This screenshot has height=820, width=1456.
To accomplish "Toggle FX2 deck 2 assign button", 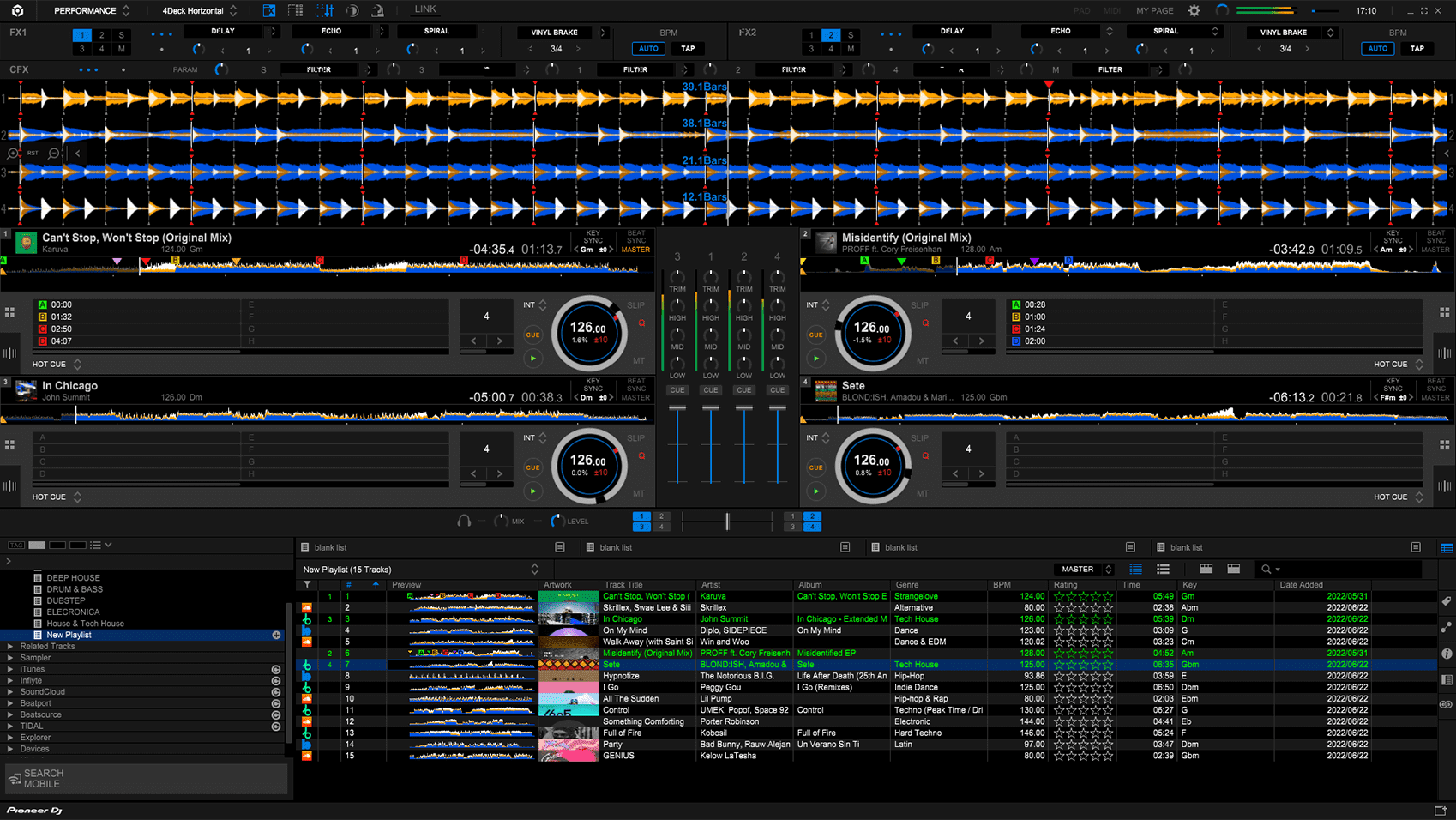I will [830, 35].
